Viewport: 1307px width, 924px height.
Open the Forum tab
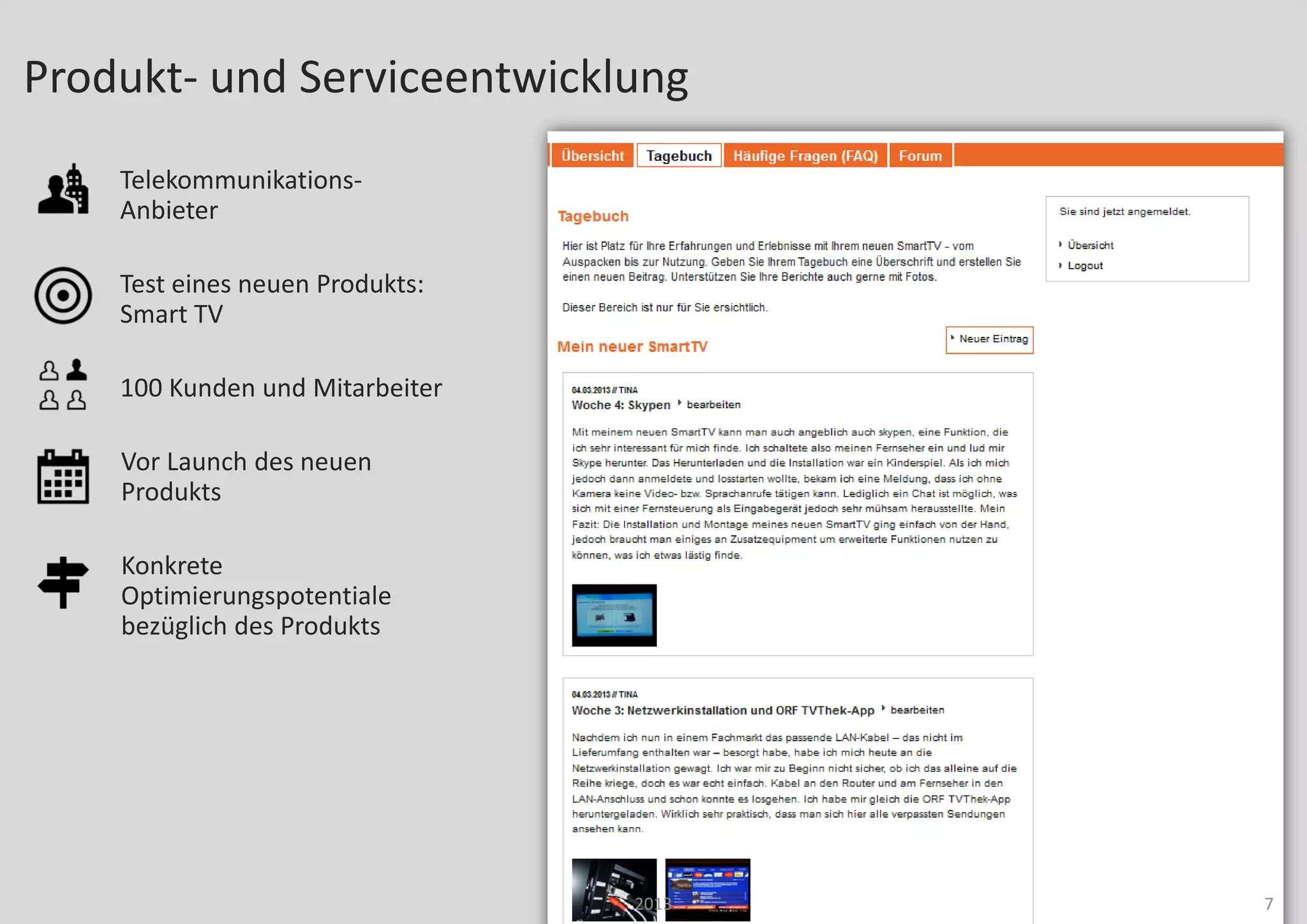point(920,156)
